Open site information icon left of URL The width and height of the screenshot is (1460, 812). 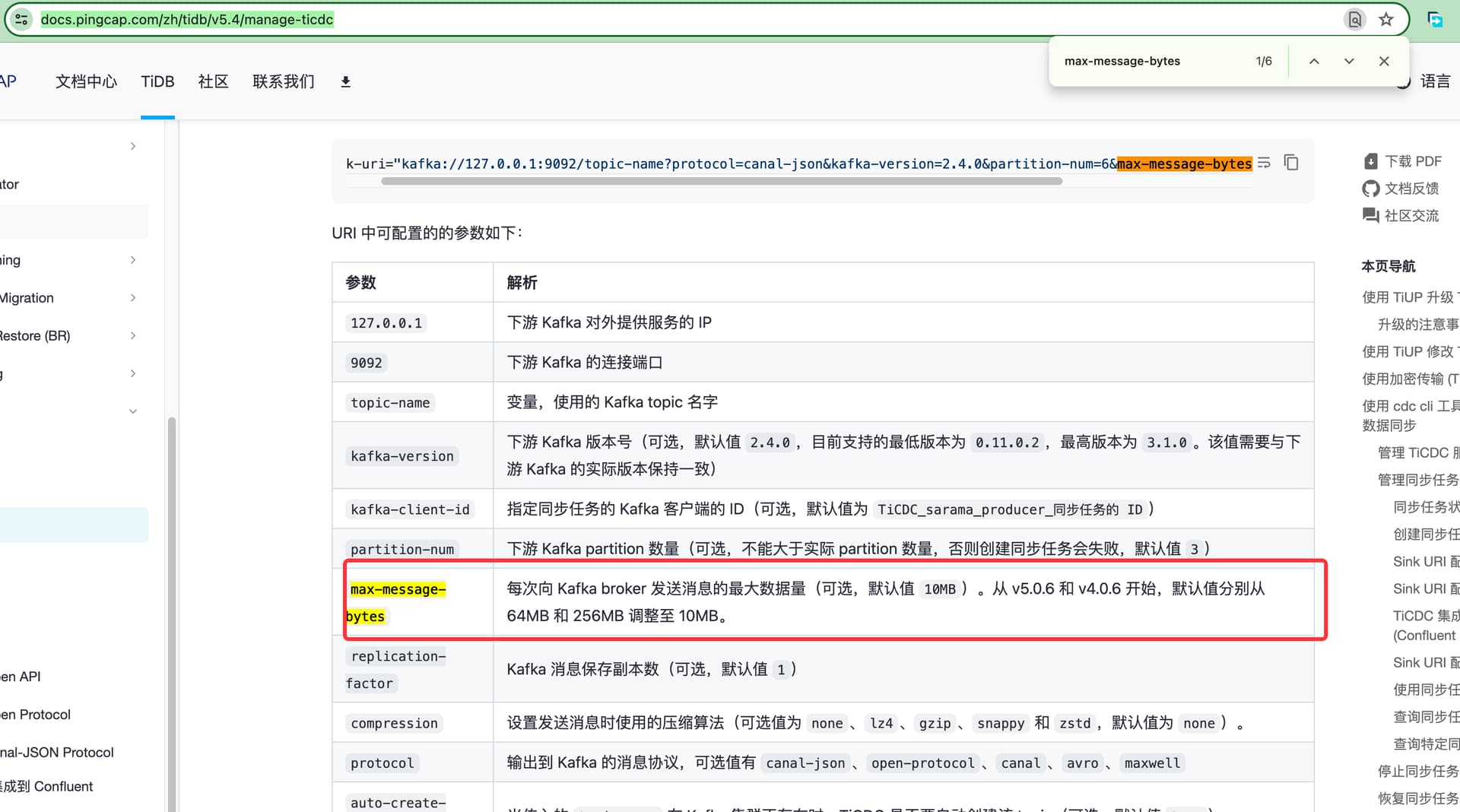tap(21, 20)
